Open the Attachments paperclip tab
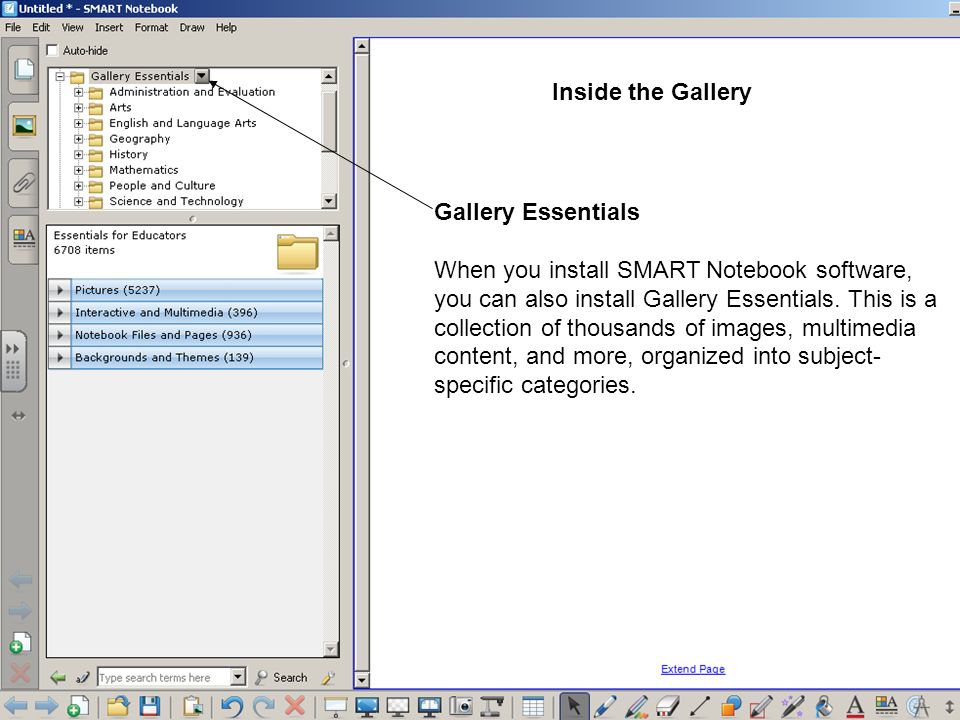The image size is (960, 720). point(24,182)
